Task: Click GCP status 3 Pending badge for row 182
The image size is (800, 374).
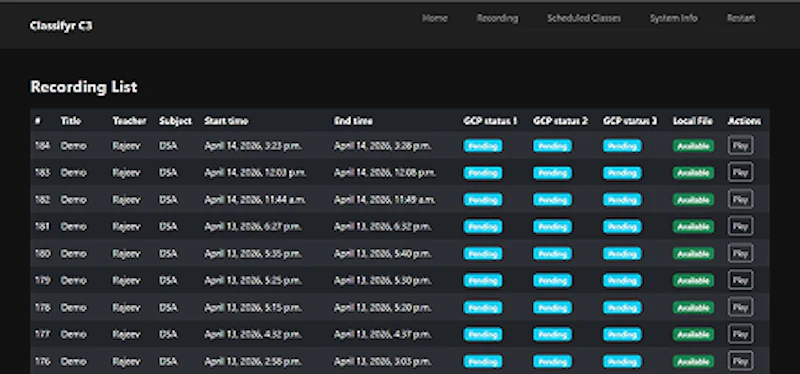Action: point(622,200)
